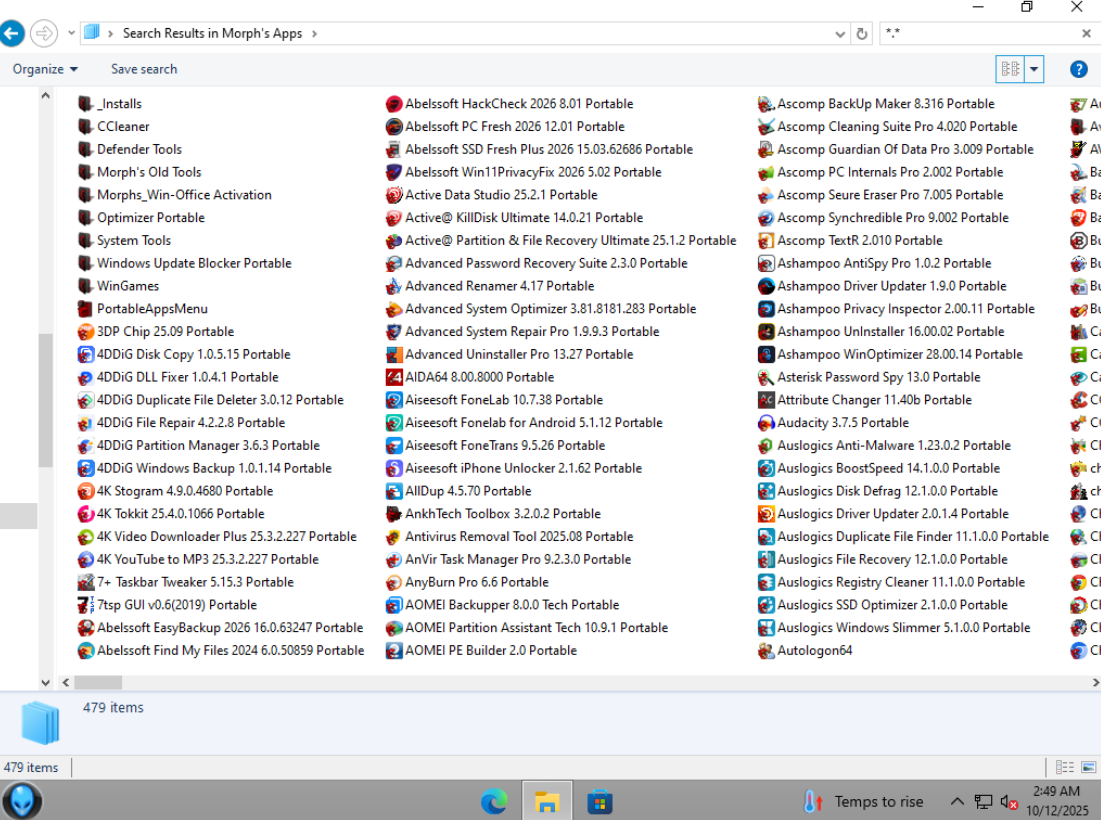This screenshot has width=1101, height=820.
Task: Open the blue help question mark icon
Action: point(1079,69)
